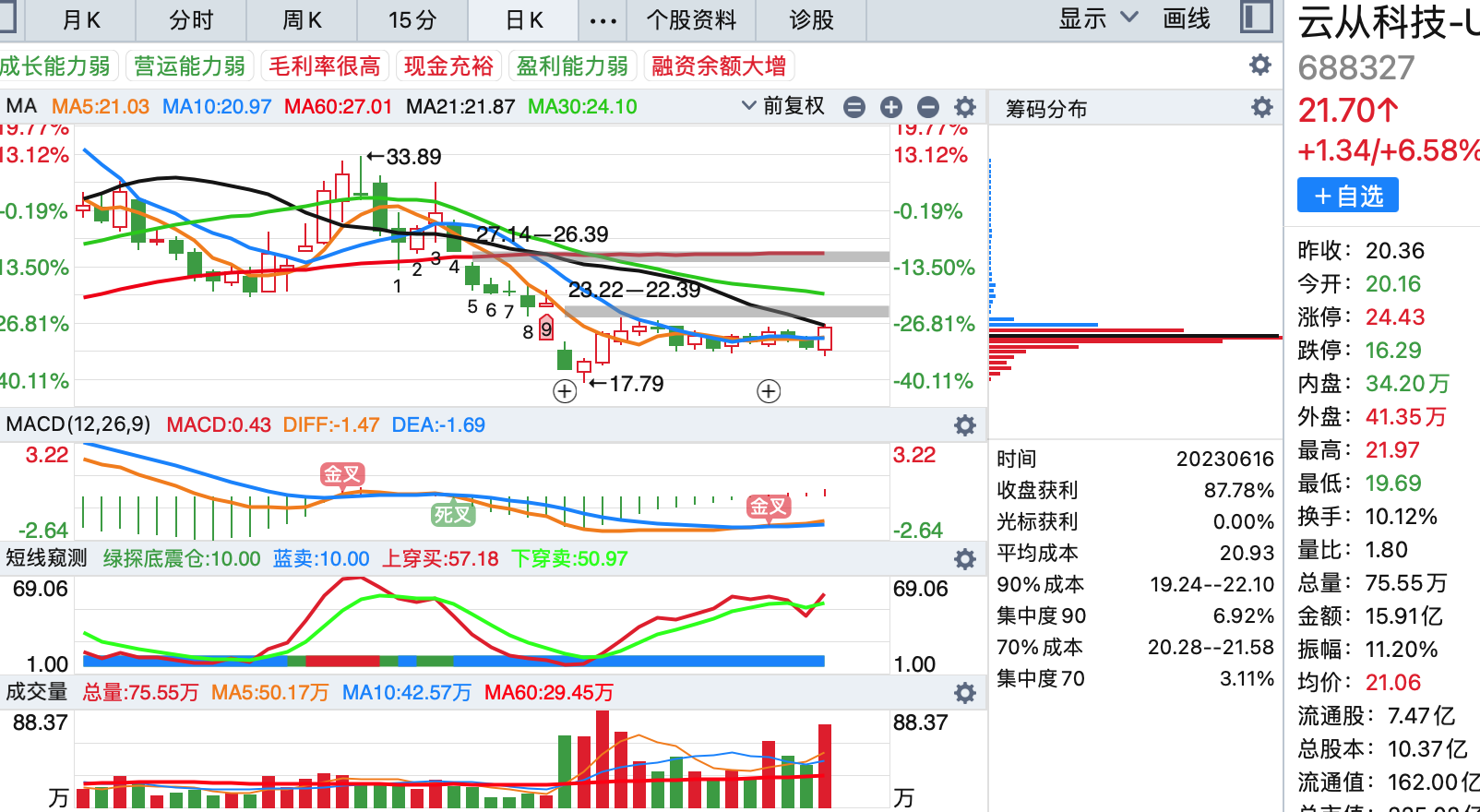
Task: Click the current price 21.70
Action: tap(1348, 111)
